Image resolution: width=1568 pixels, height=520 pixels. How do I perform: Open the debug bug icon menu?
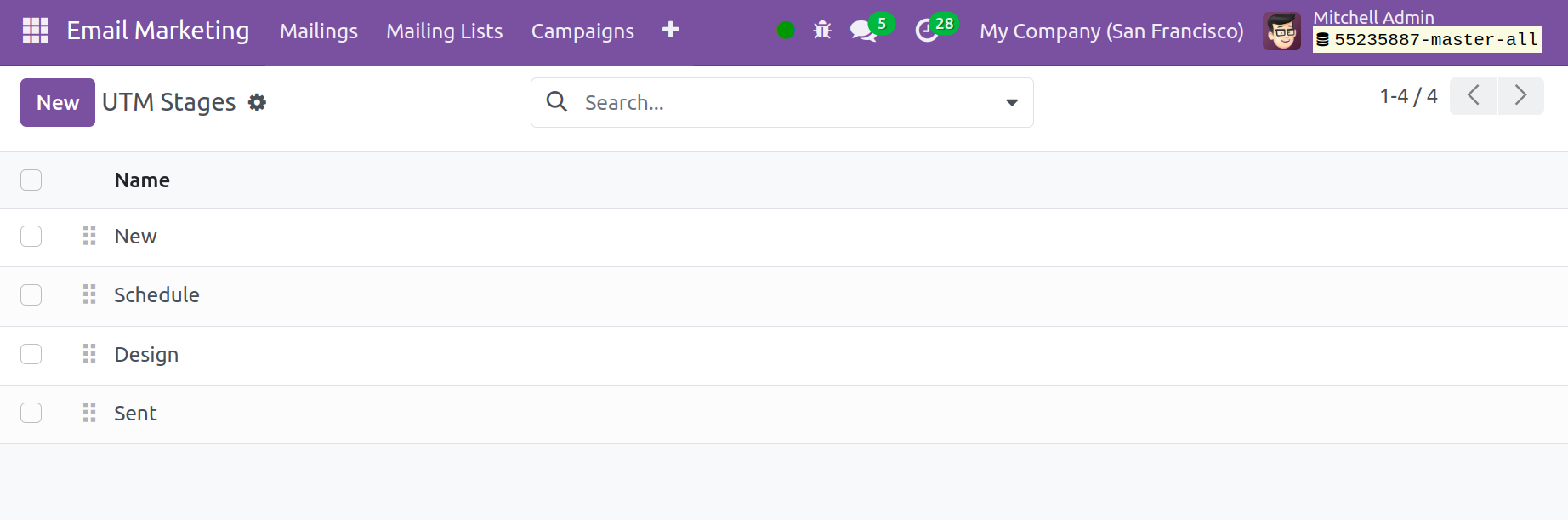[821, 31]
